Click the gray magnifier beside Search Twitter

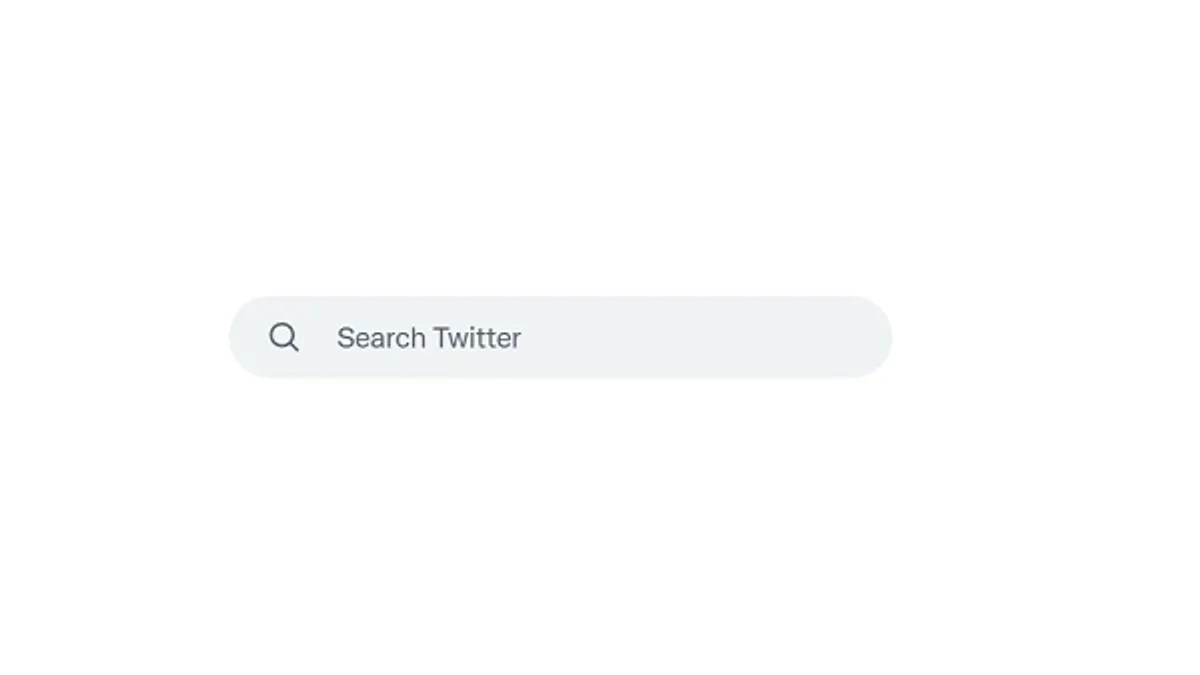(x=284, y=337)
